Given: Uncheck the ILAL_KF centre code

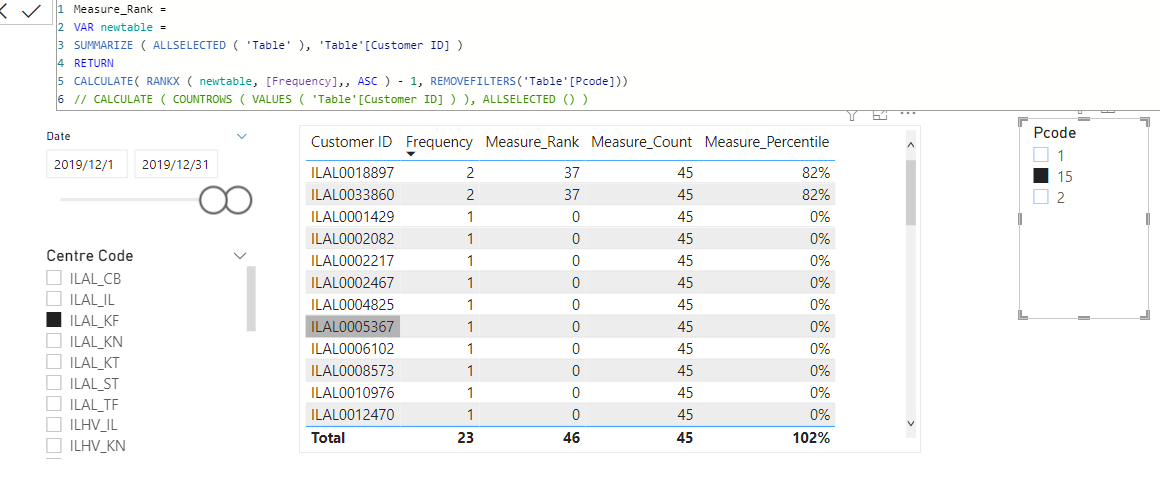Looking at the screenshot, I should click(54, 320).
